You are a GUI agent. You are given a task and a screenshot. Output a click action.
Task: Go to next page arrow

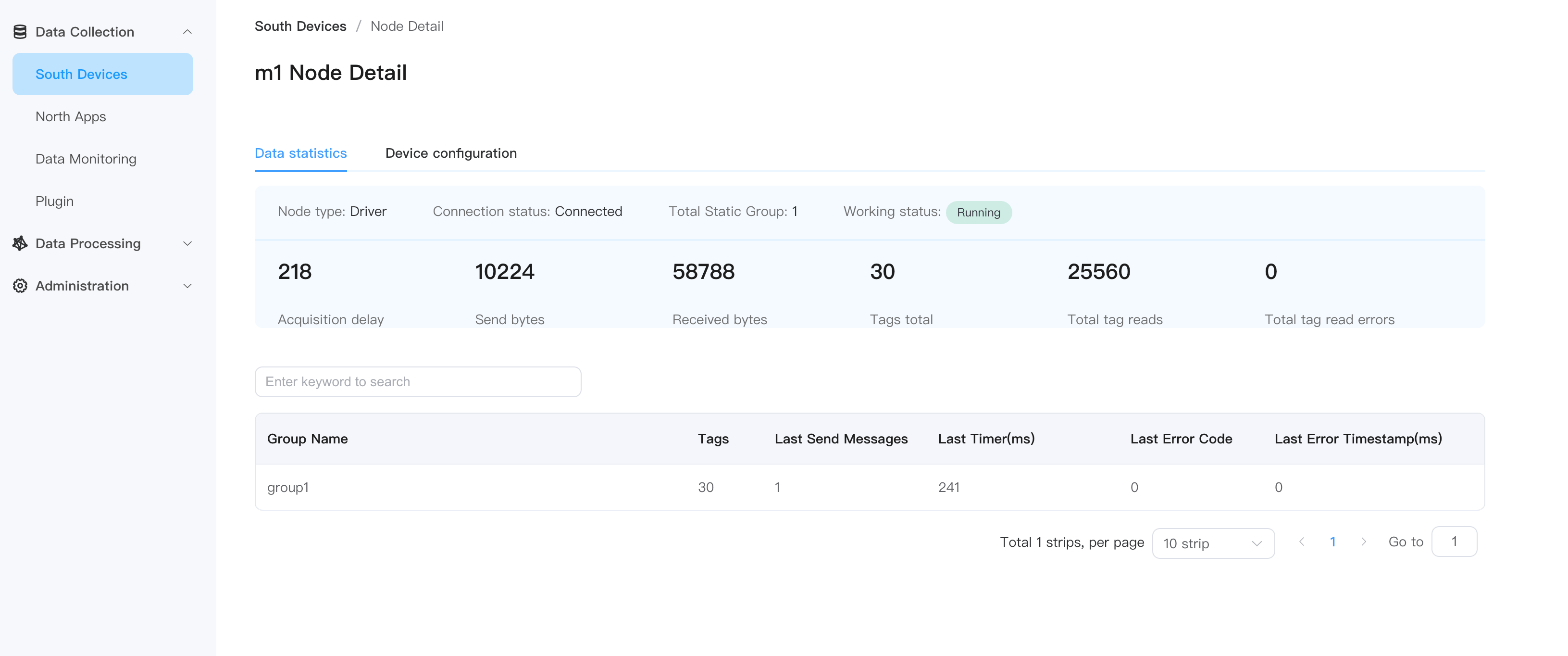coord(1364,542)
